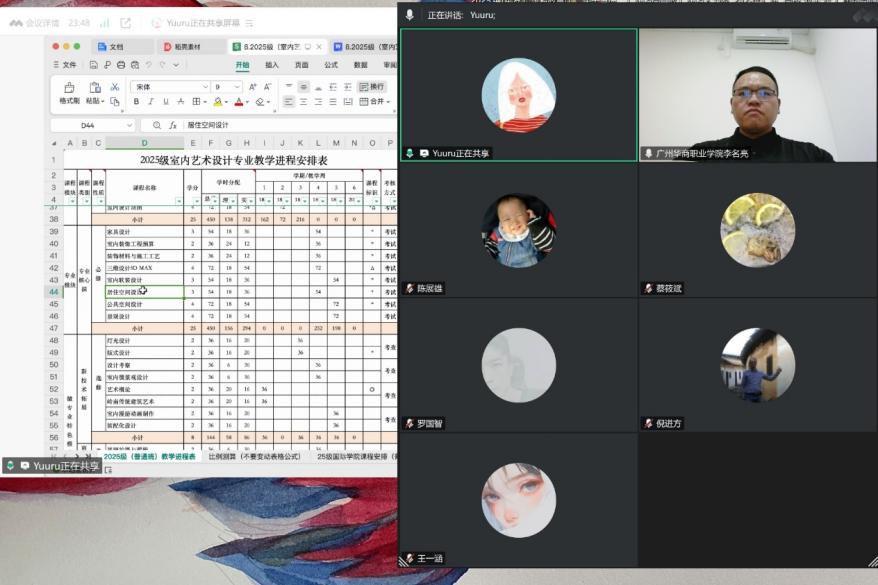Click the Cut scissors icon
Screen dimensions: 878x585
tap(115, 87)
